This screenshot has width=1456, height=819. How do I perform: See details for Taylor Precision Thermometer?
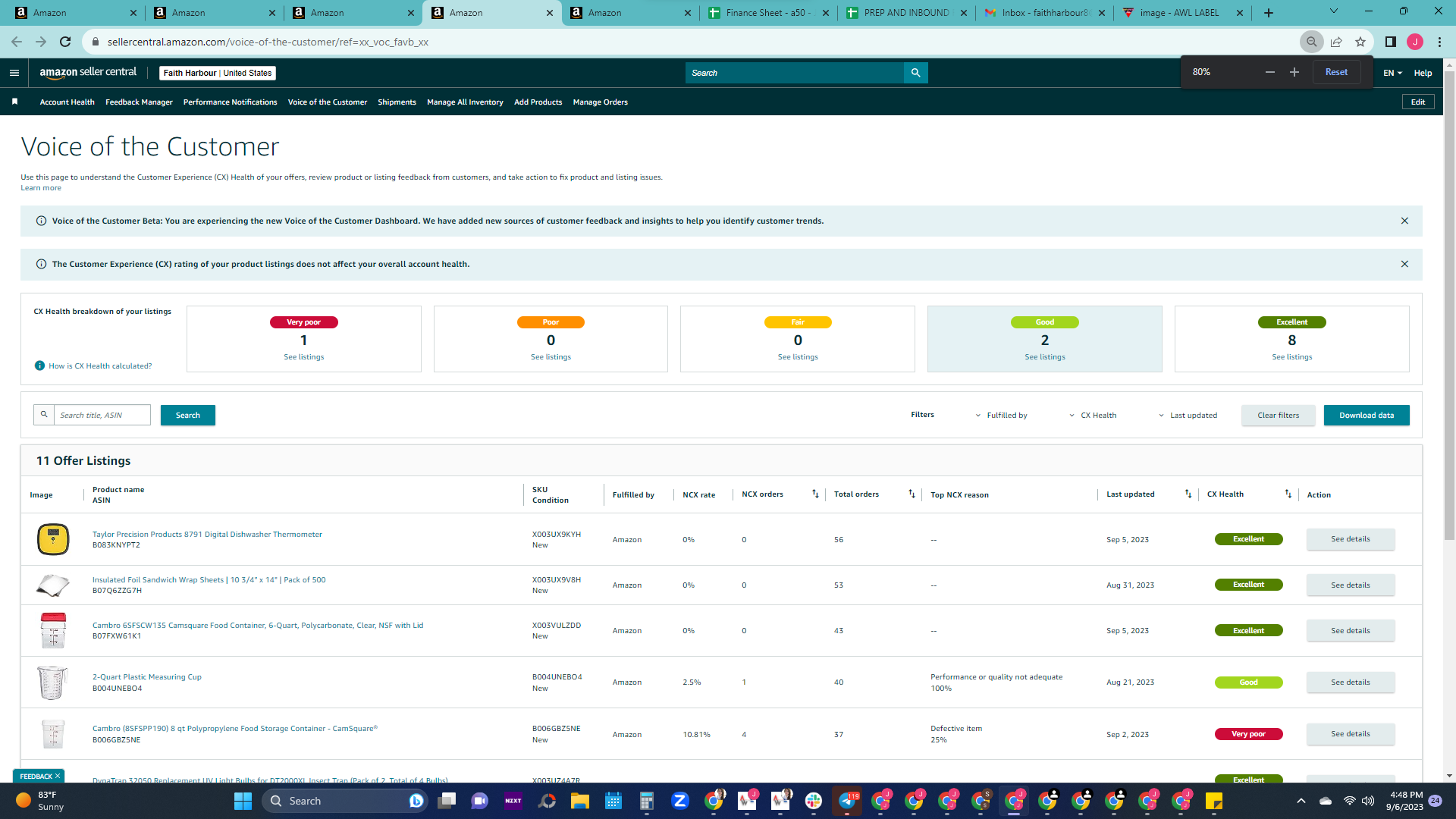[1351, 539]
